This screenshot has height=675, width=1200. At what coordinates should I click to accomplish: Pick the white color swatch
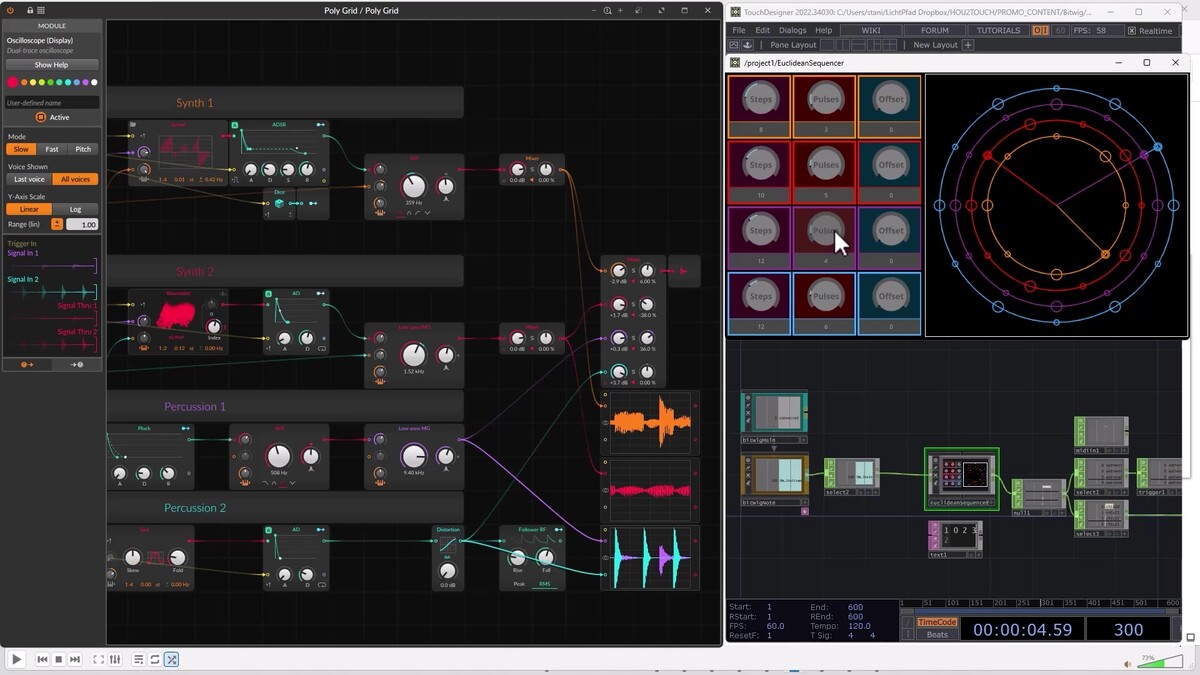(94, 82)
